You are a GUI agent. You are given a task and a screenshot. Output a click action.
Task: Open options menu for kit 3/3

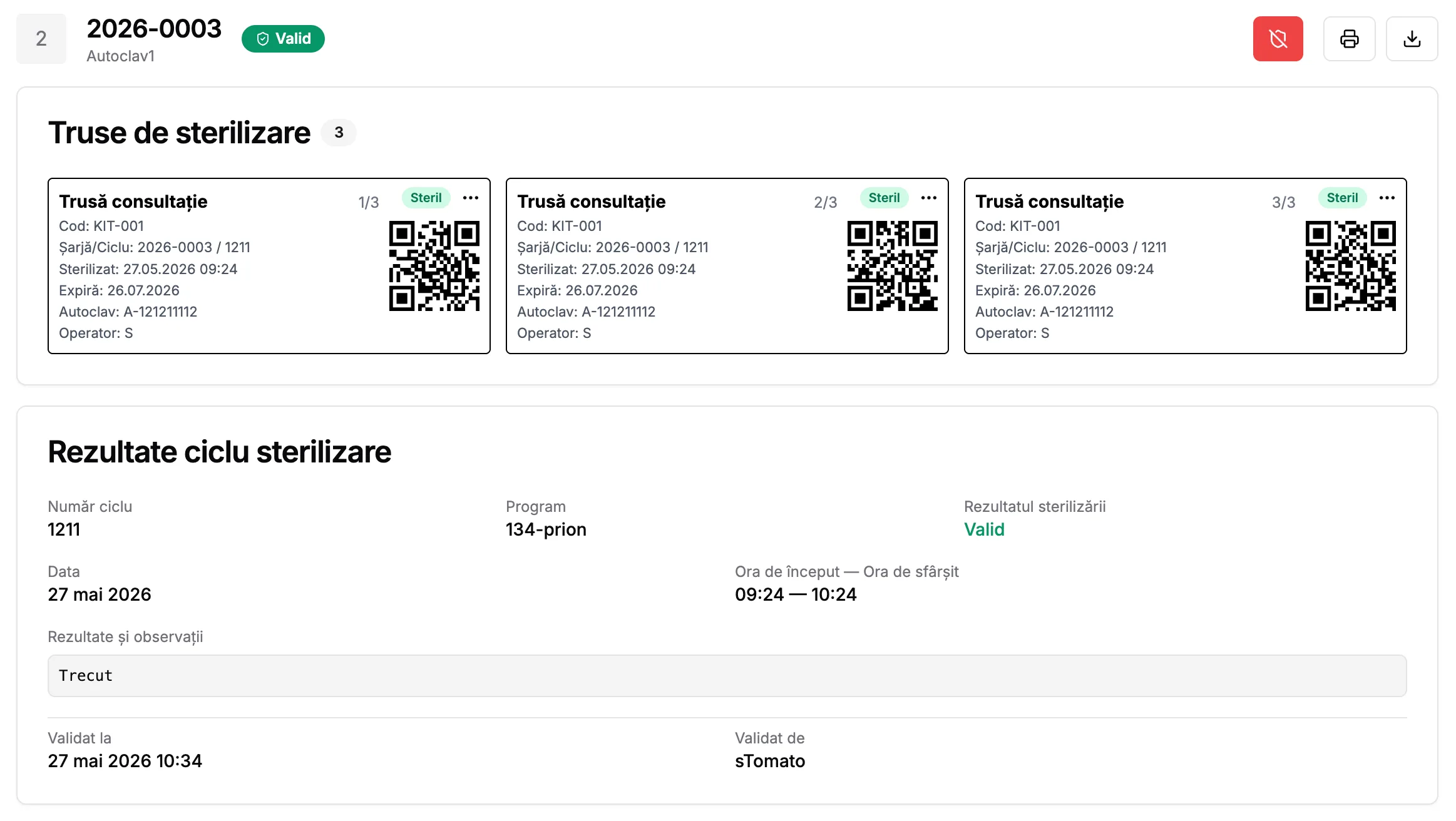point(1387,198)
